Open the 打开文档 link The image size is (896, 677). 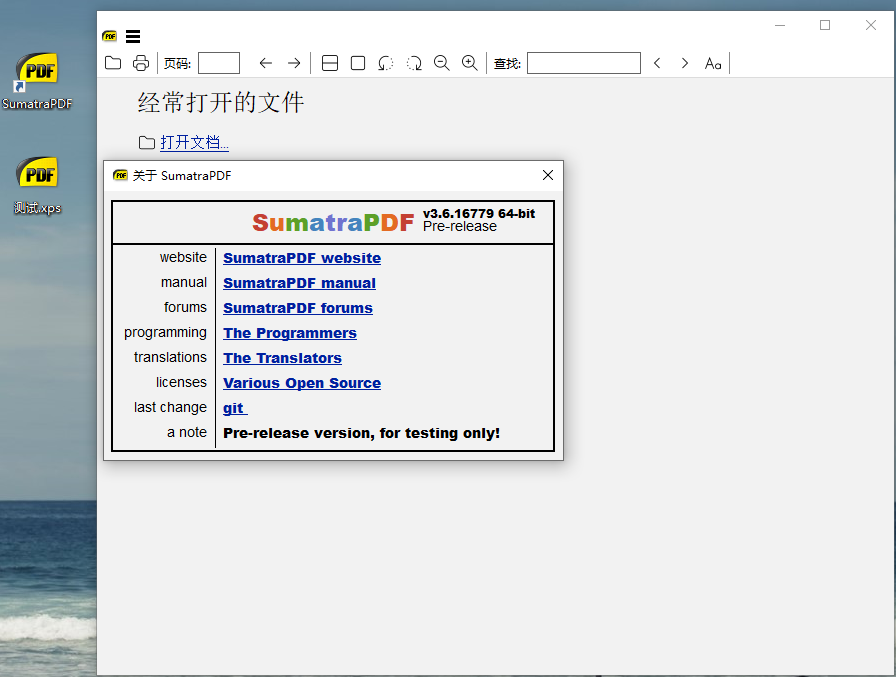click(194, 142)
